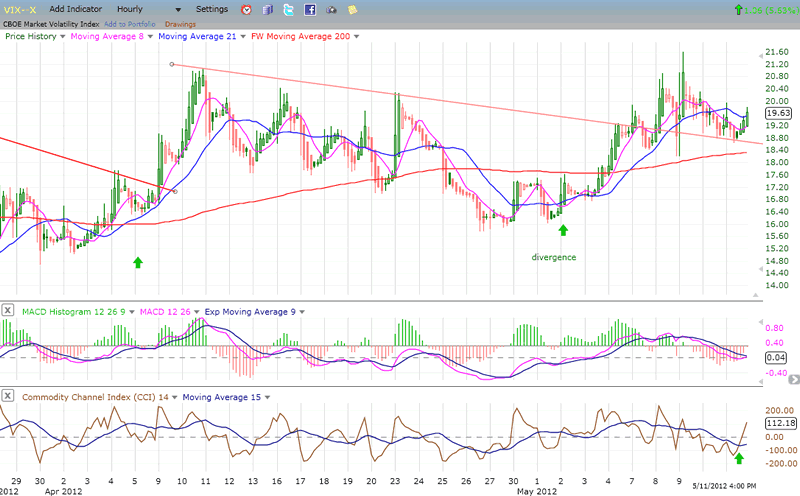The image size is (800, 496).
Task: Close the Commodity Channel Index pane
Action: pos(8,398)
